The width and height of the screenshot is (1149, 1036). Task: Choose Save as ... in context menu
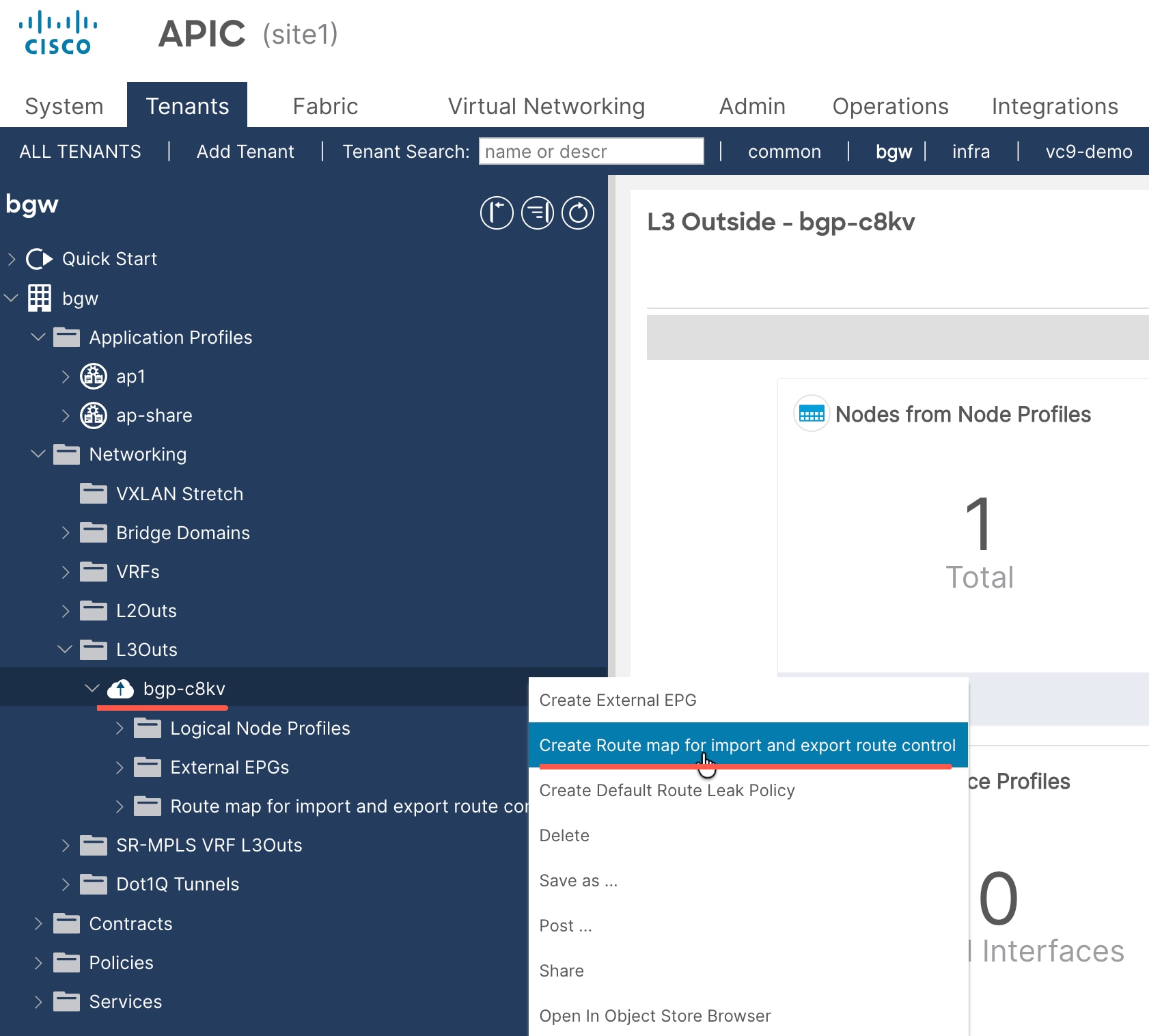point(748,880)
